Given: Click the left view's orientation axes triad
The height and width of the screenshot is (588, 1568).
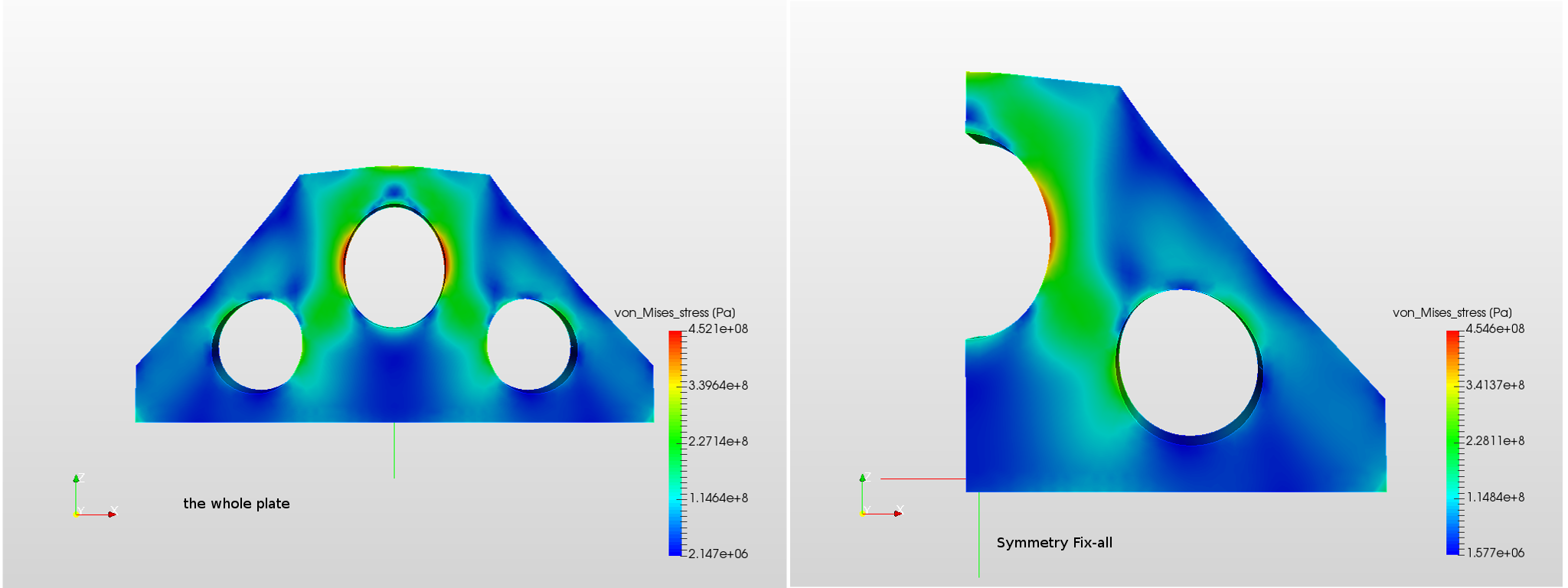Looking at the screenshot, I should point(95,495).
